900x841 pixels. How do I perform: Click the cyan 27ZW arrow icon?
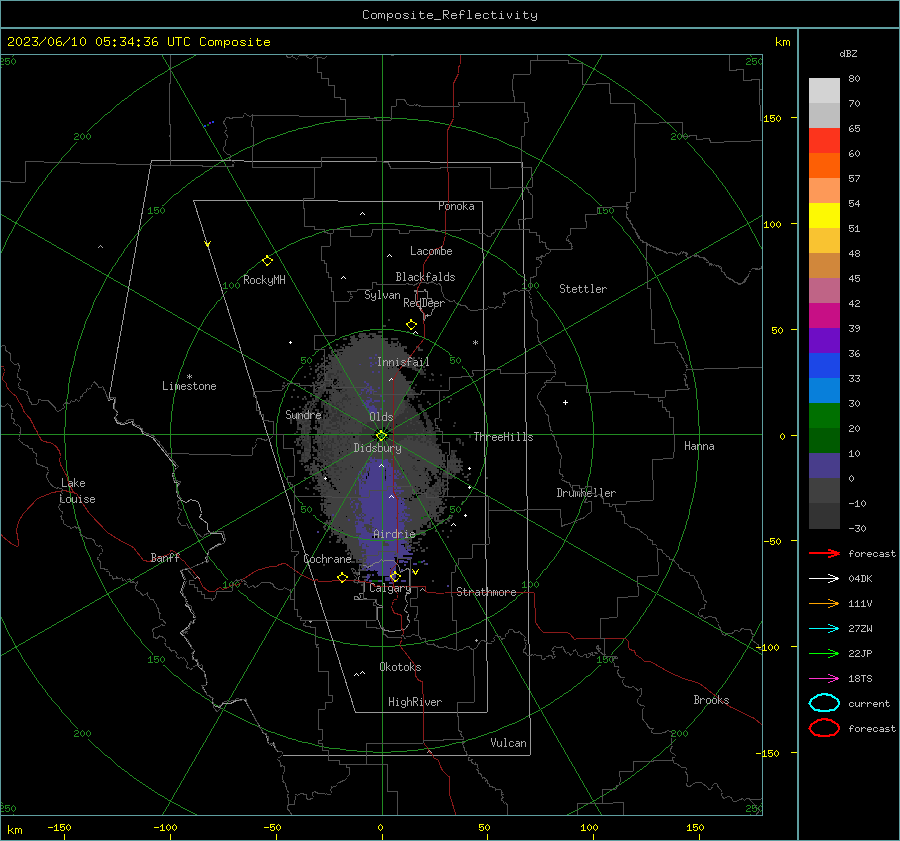pos(824,629)
